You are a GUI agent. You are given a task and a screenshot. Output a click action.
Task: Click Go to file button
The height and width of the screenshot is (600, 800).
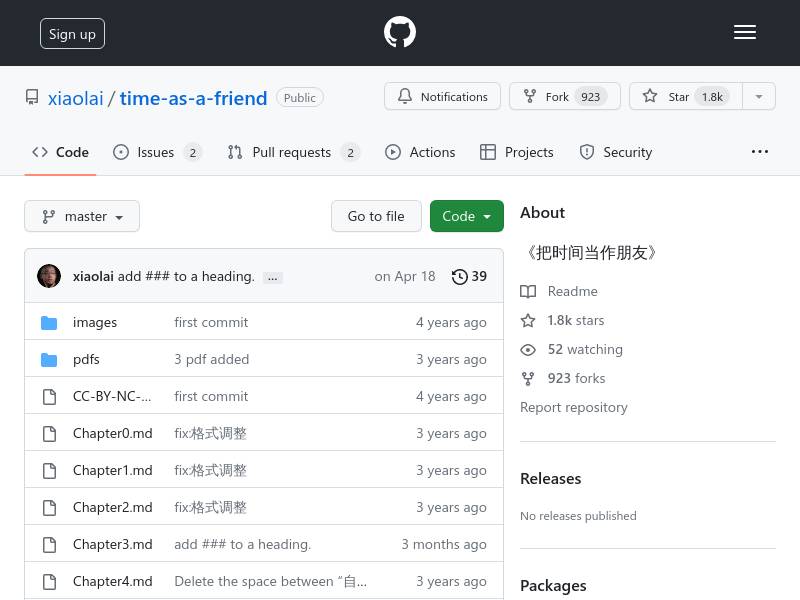(x=376, y=216)
